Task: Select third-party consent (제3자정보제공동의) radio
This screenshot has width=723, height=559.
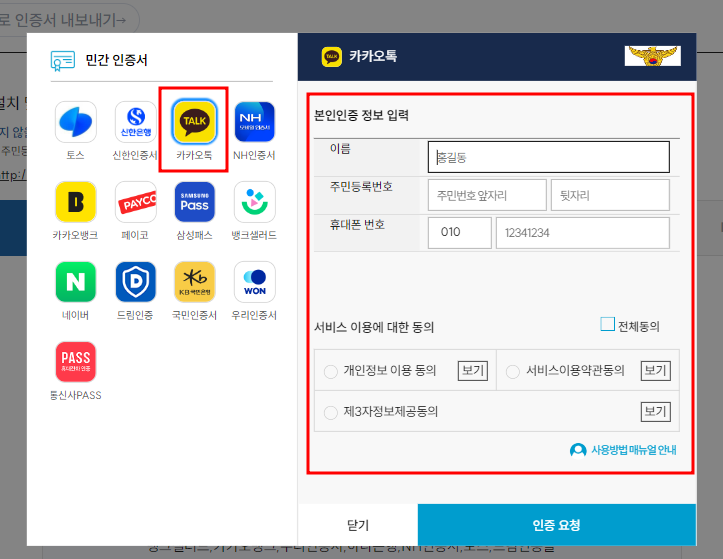Action: (x=331, y=412)
